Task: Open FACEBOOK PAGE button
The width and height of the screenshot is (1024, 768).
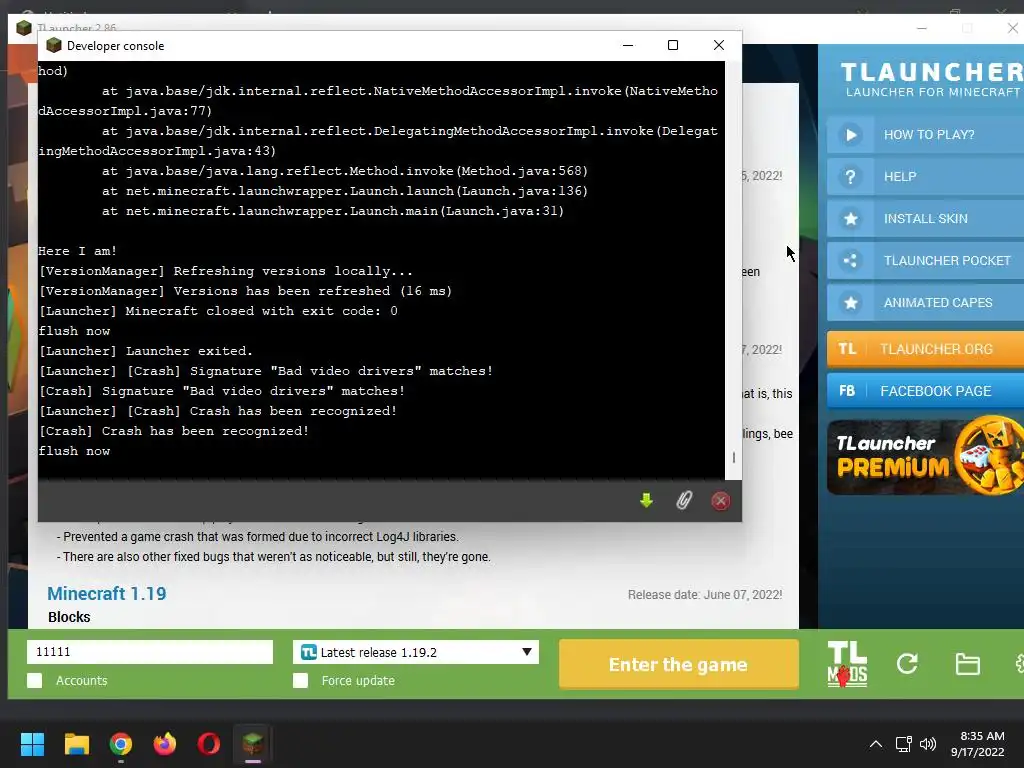Action: pyautogui.click(x=925, y=391)
